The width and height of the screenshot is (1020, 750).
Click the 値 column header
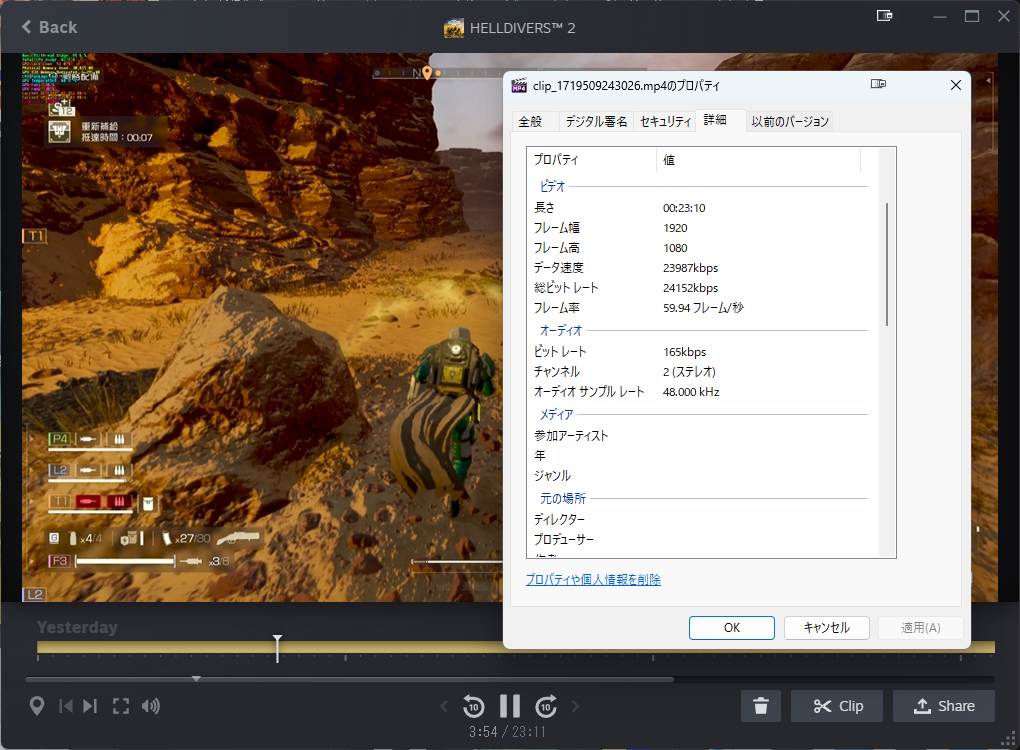coord(758,160)
